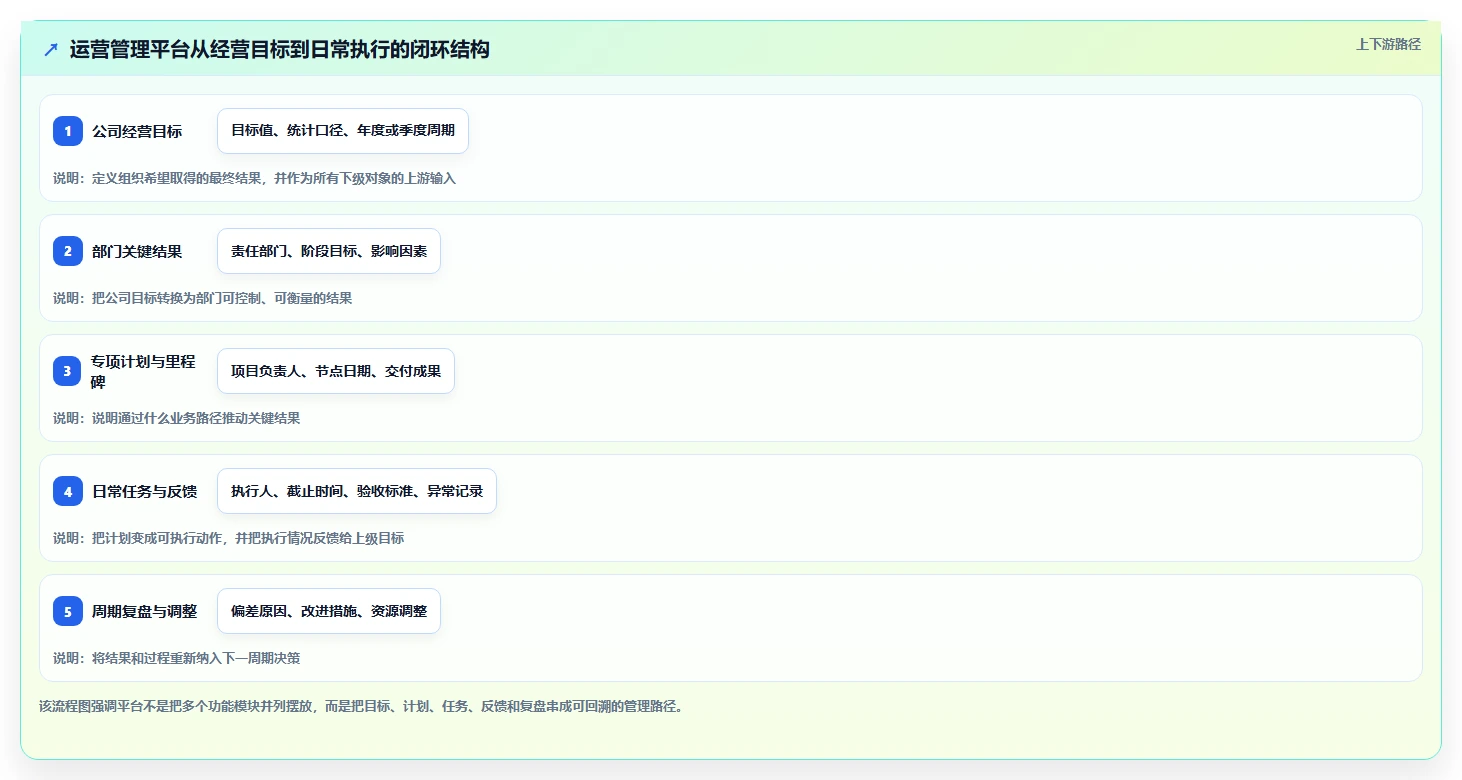Select the 上下游路径 label
Screen dimensions: 1462x780
[1388, 44]
